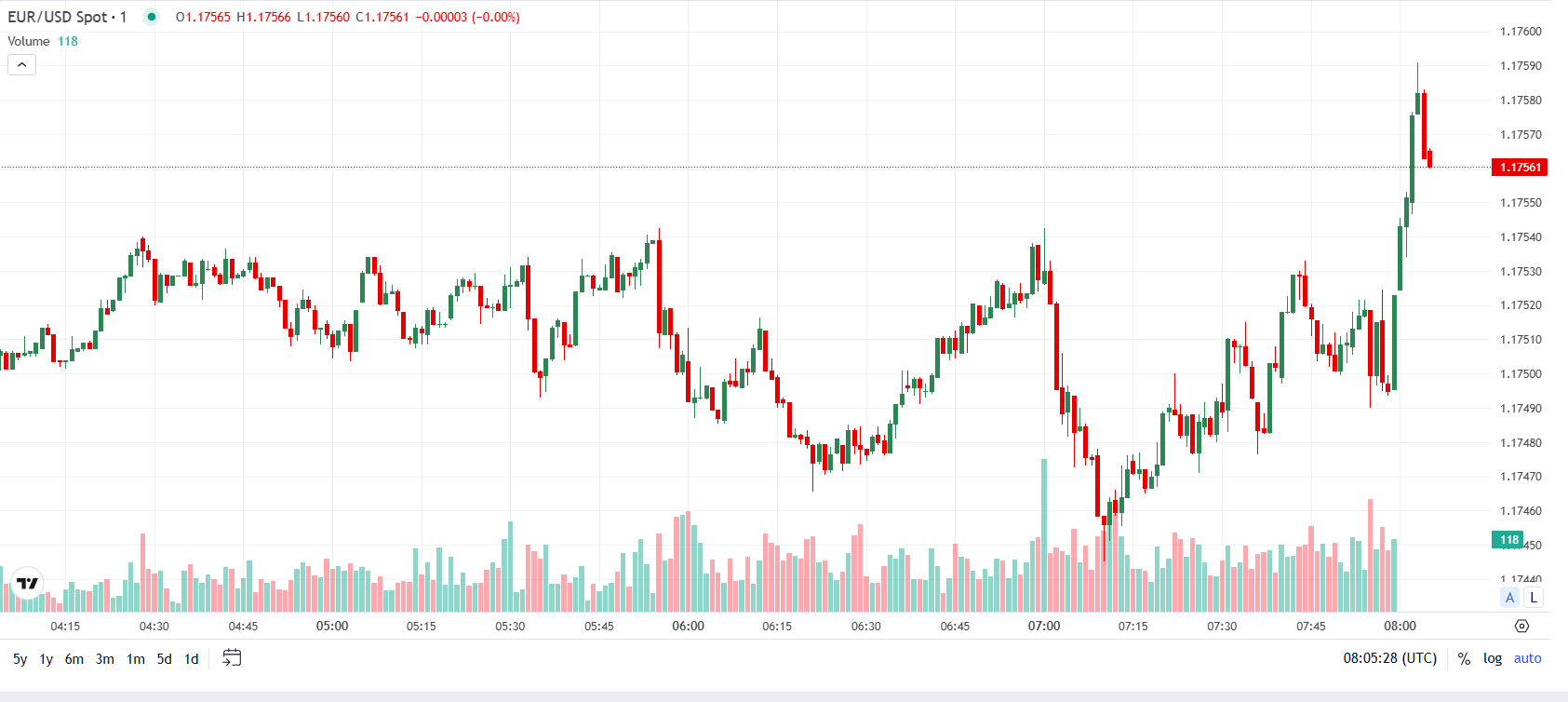The width and height of the screenshot is (1568, 702).
Task: Switch to the 1d time range
Action: pos(191,659)
